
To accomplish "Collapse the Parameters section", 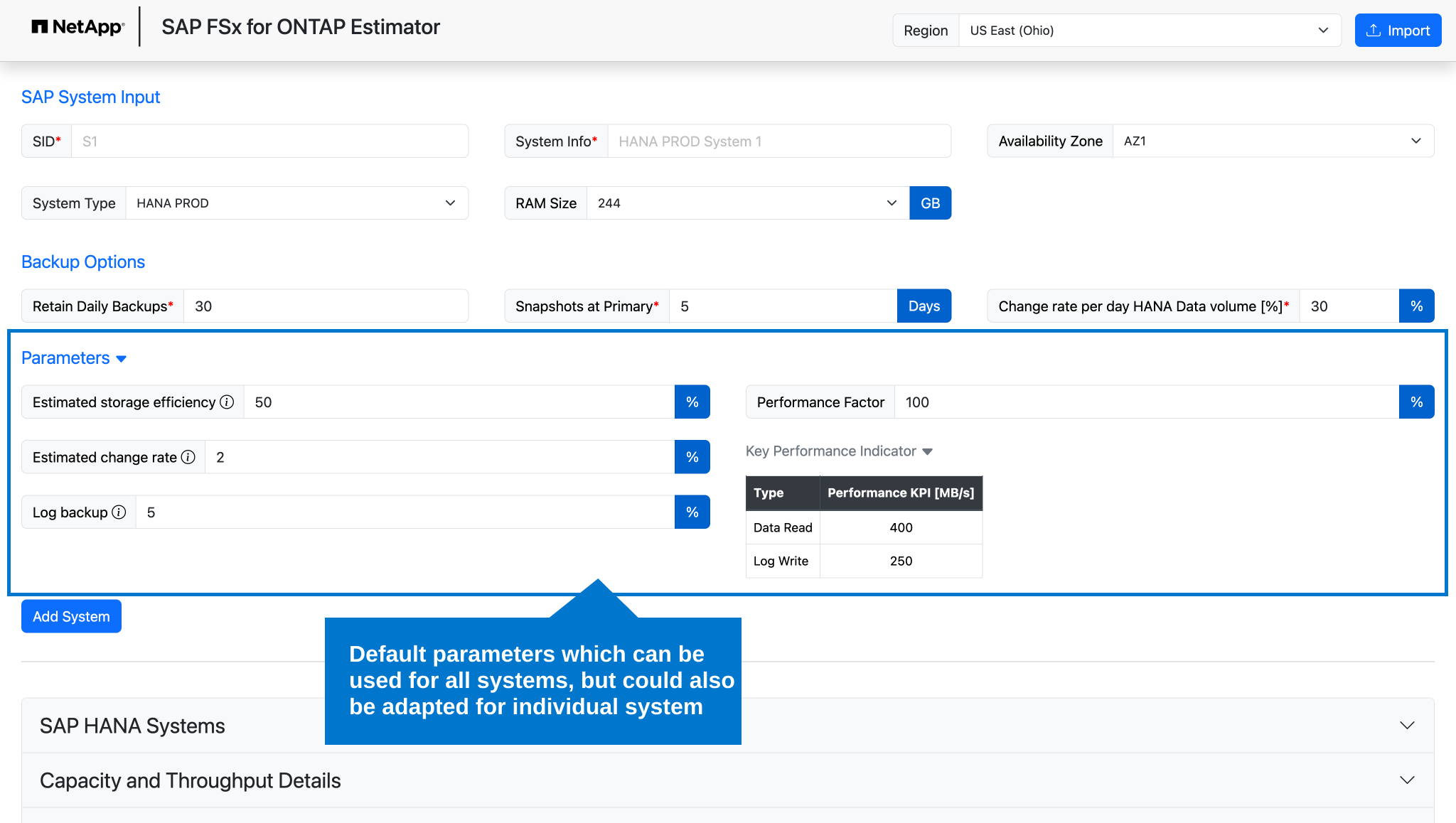I will [74, 358].
